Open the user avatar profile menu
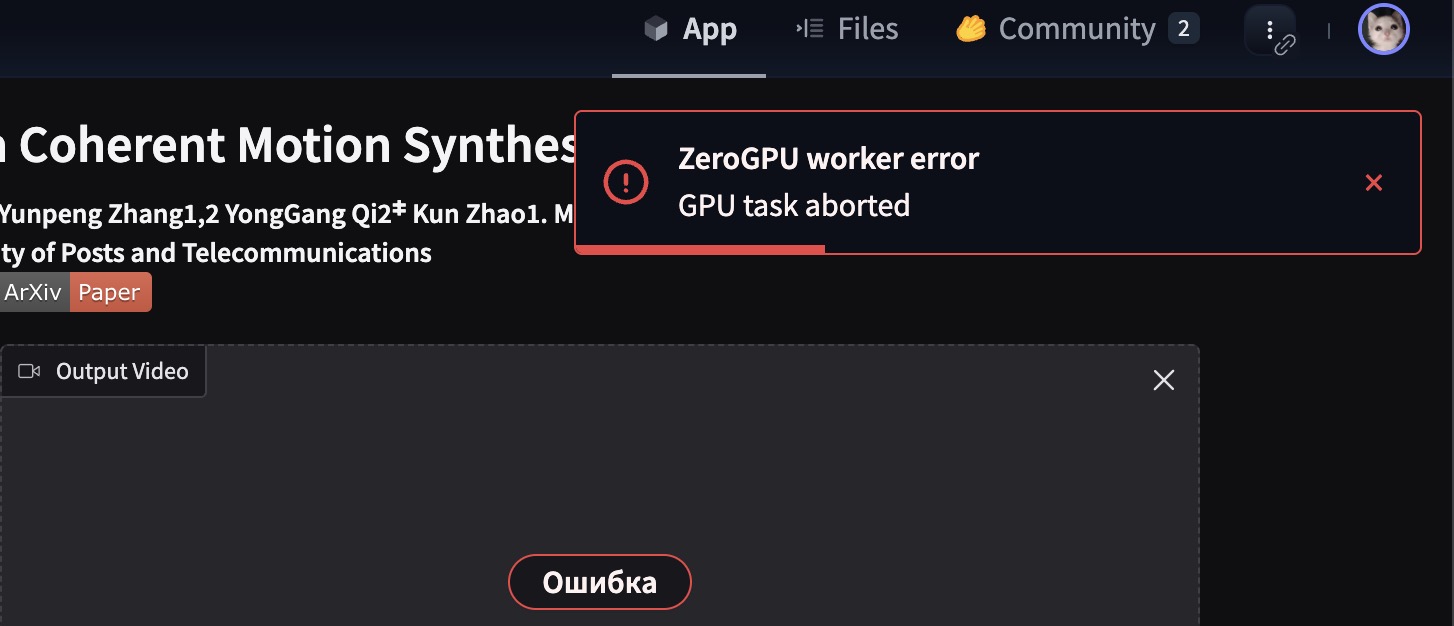 [1383, 30]
